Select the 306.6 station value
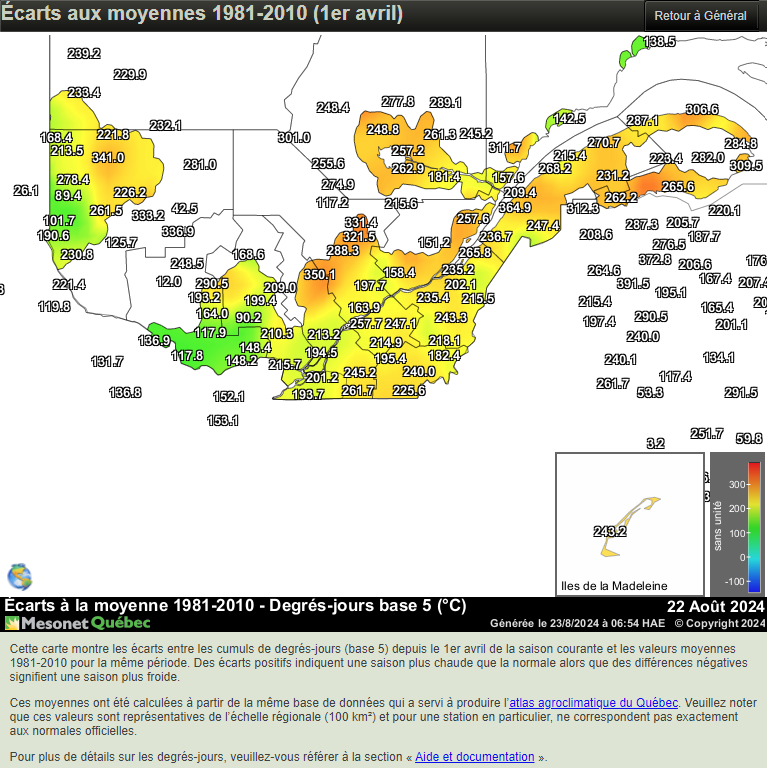Image resolution: width=767 pixels, height=768 pixels. [x=701, y=110]
